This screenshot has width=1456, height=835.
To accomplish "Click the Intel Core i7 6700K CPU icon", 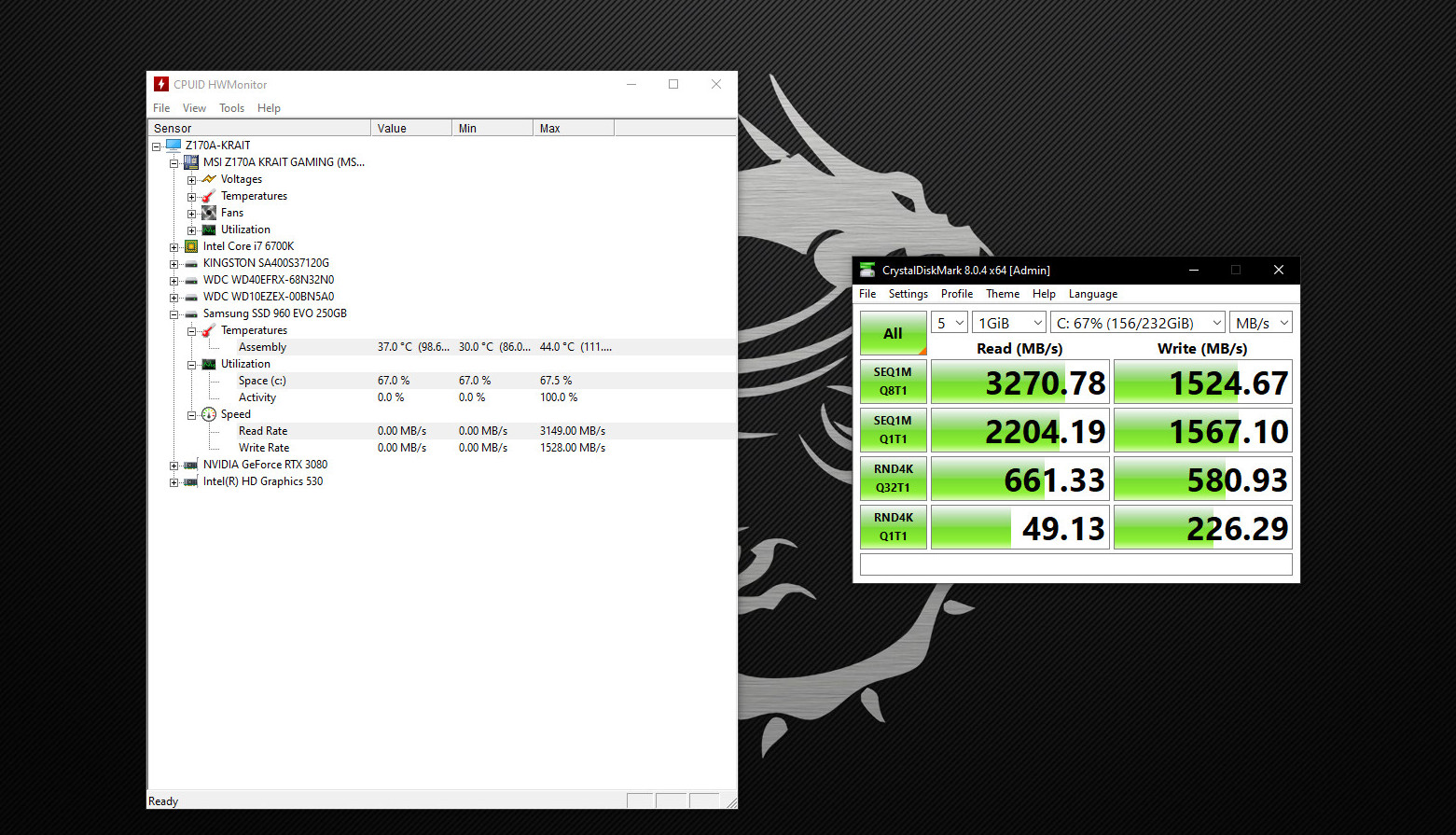I will point(191,246).
